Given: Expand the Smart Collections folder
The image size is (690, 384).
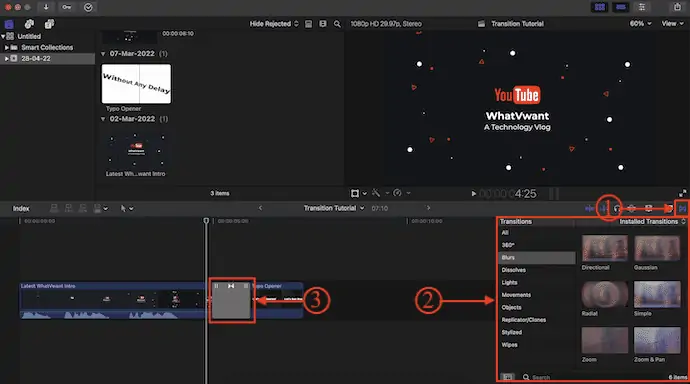Looking at the screenshot, I should click(x=7, y=47).
